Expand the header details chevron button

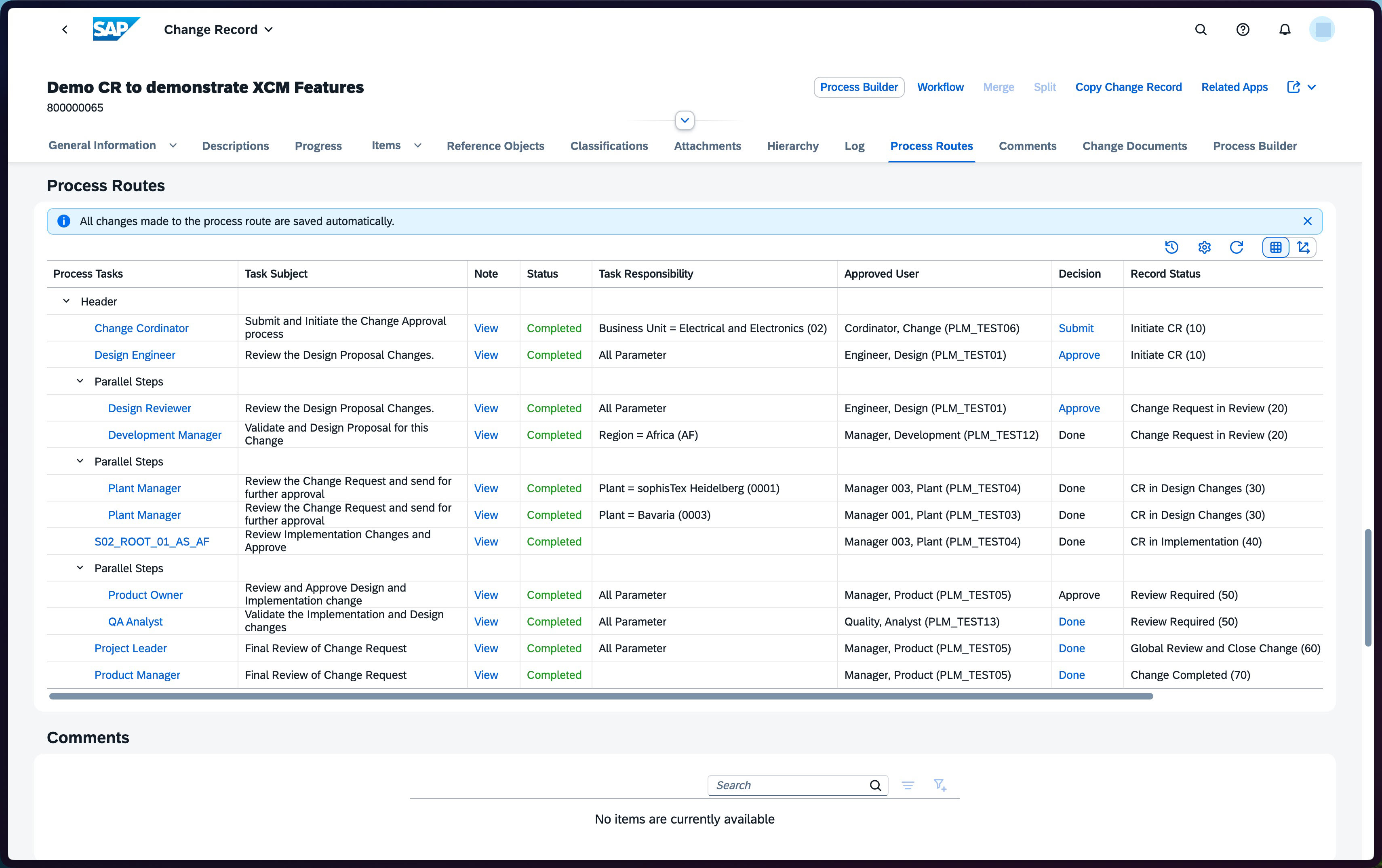tap(685, 120)
